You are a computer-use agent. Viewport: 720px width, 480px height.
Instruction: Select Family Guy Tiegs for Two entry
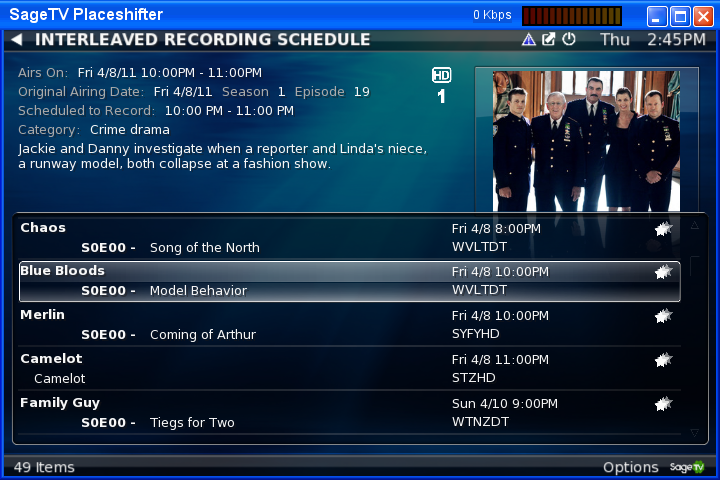pyautogui.click(x=349, y=412)
